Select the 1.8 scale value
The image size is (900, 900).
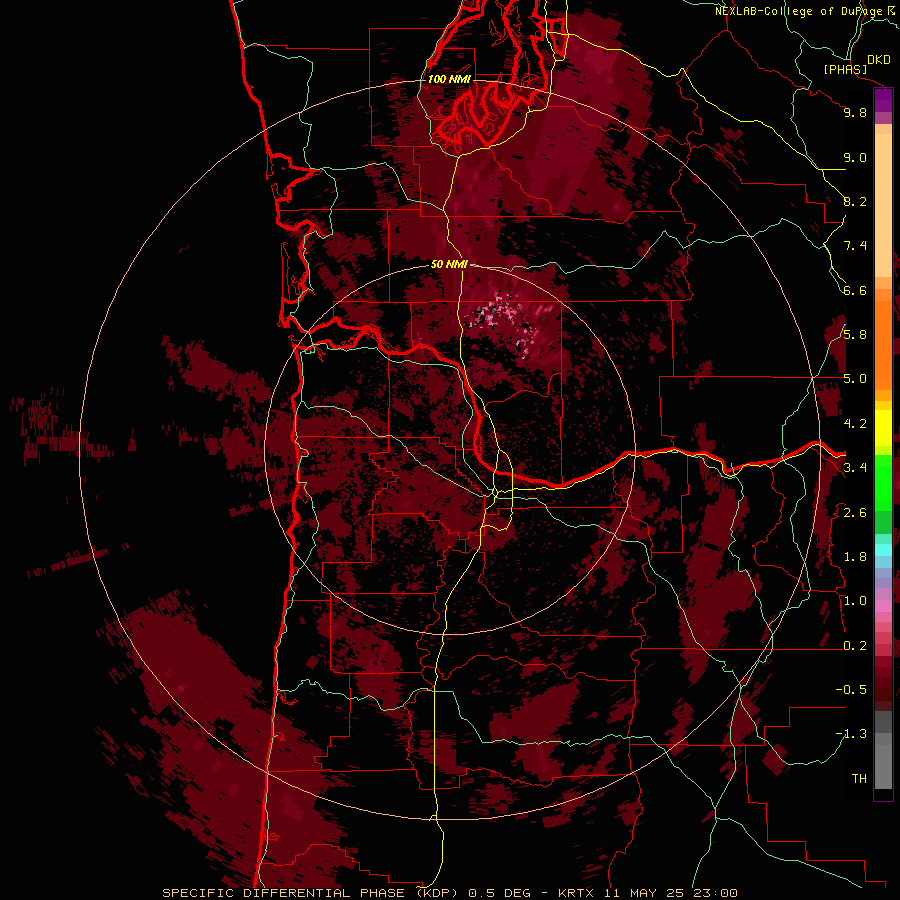[855, 557]
